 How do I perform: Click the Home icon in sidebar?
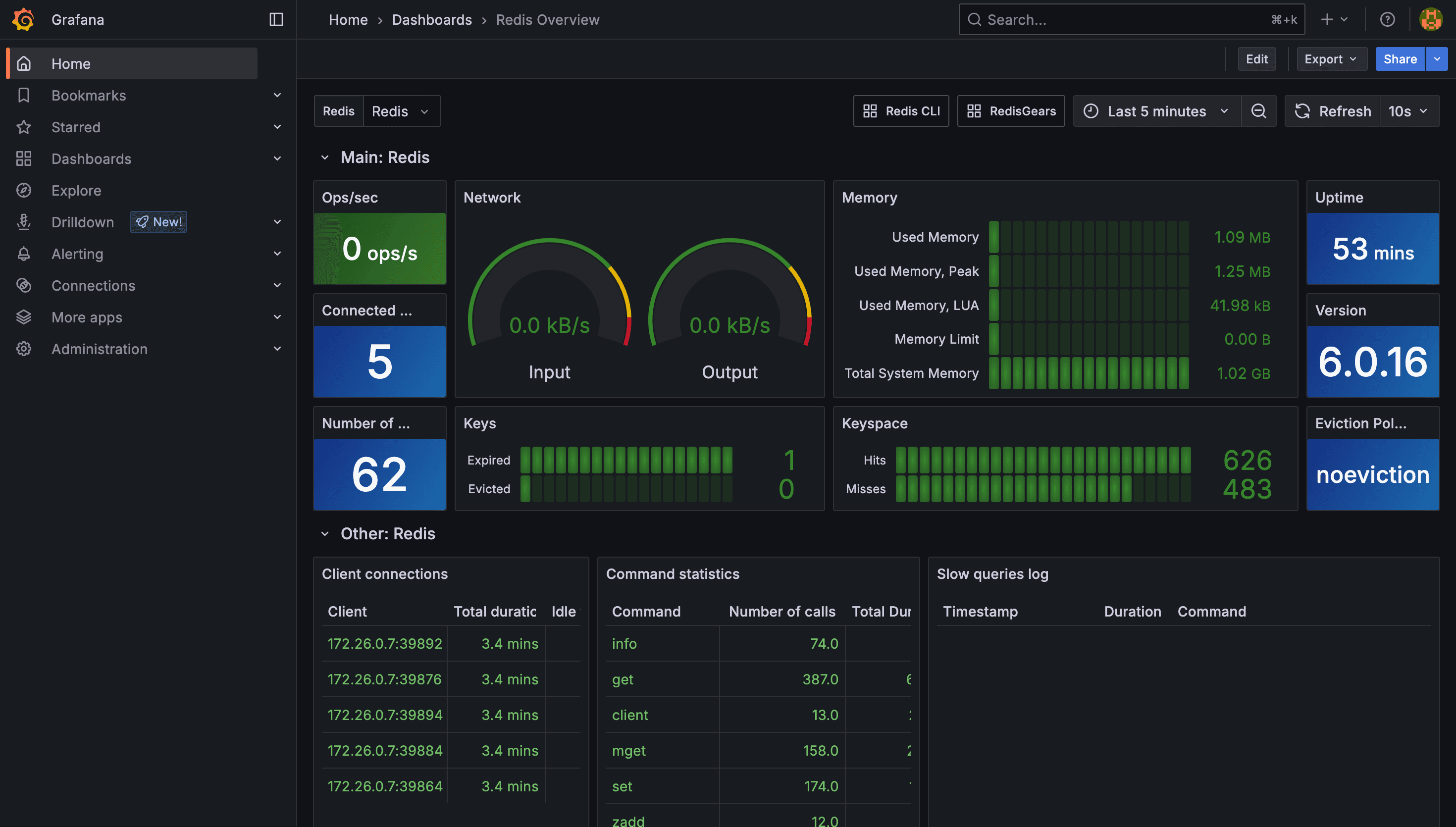click(x=24, y=63)
